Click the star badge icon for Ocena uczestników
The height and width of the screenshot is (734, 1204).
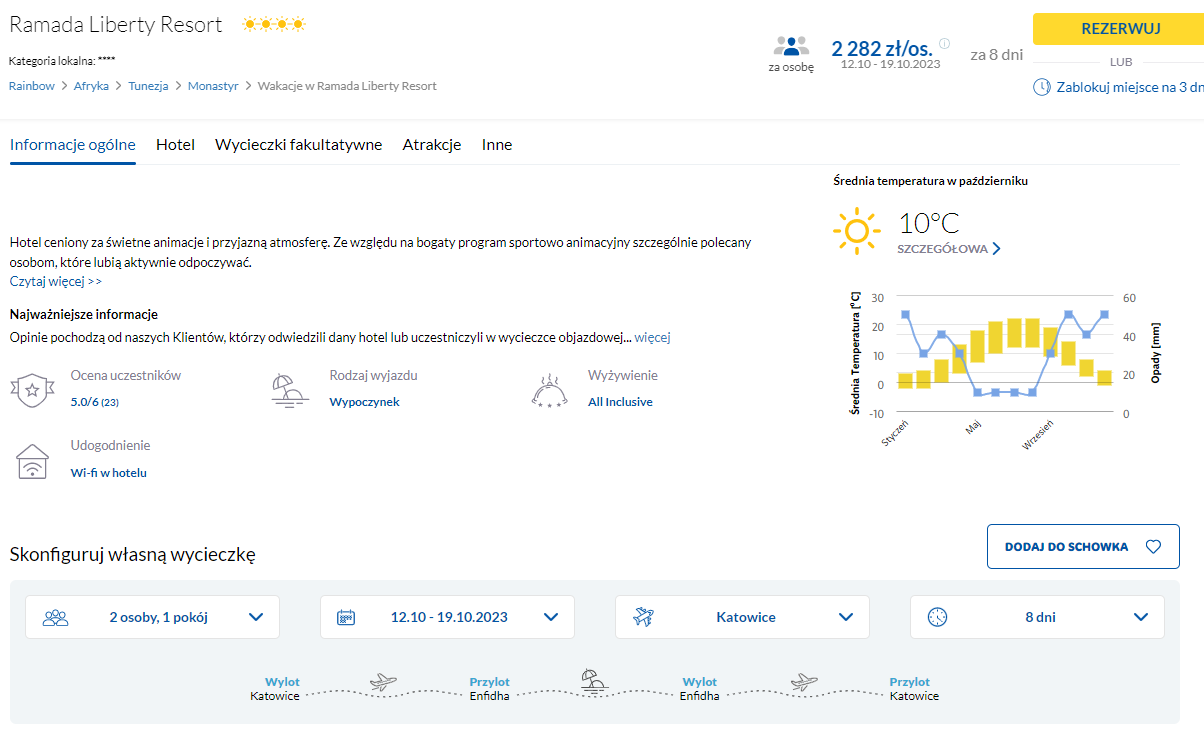(x=32, y=389)
